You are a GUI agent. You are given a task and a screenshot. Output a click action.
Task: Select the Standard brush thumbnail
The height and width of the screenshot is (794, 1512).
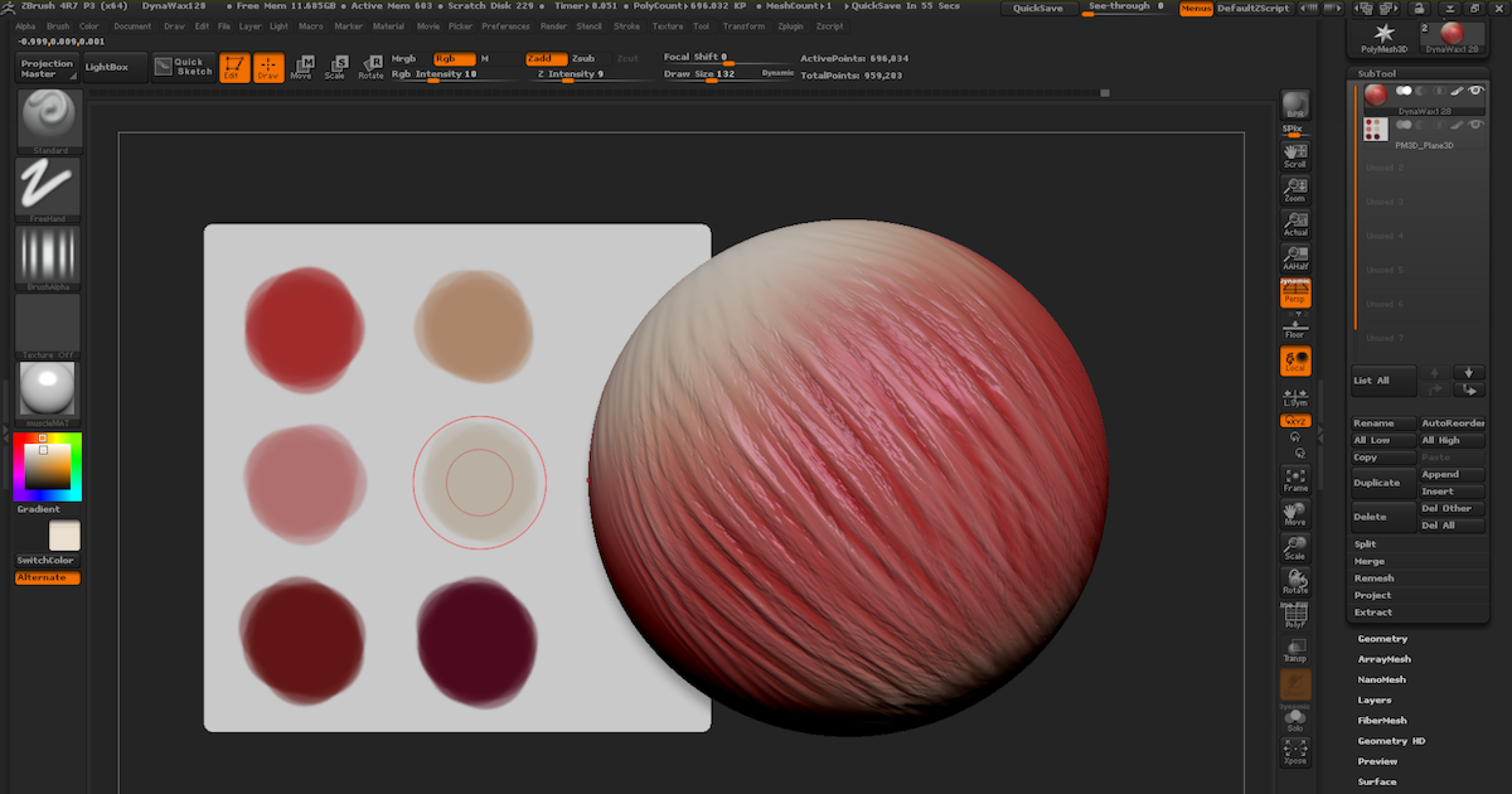click(48, 121)
